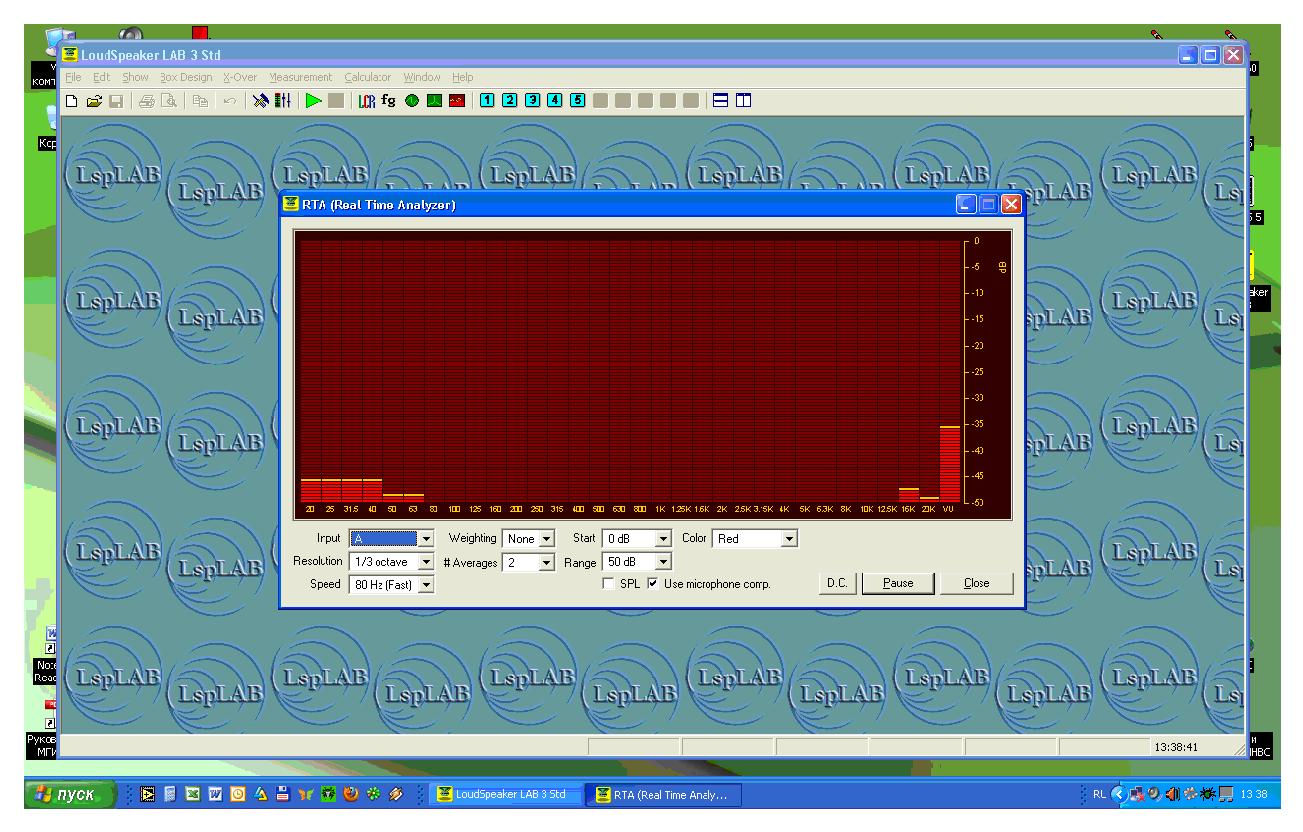Click the Pause button
The width and height of the screenshot is (1303, 832).
pos(898,583)
